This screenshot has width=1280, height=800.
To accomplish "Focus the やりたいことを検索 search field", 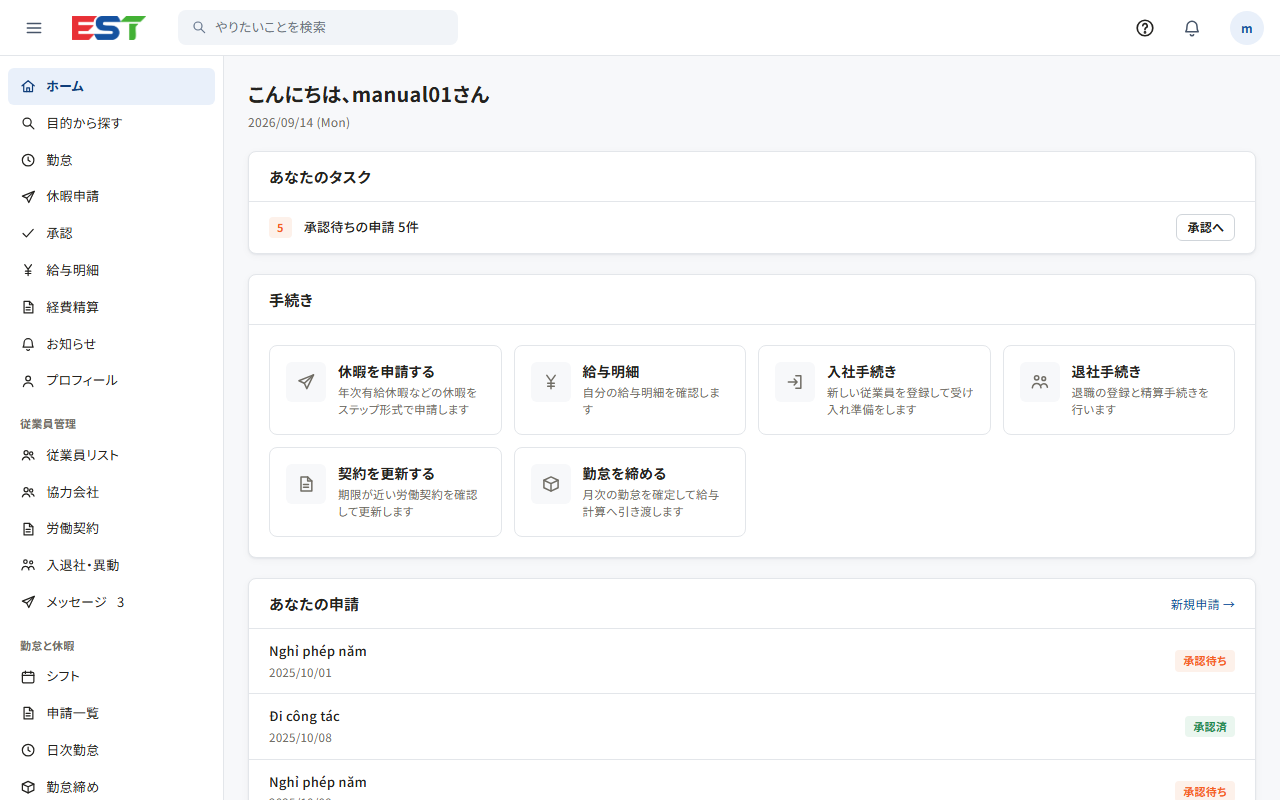I will coord(318,28).
